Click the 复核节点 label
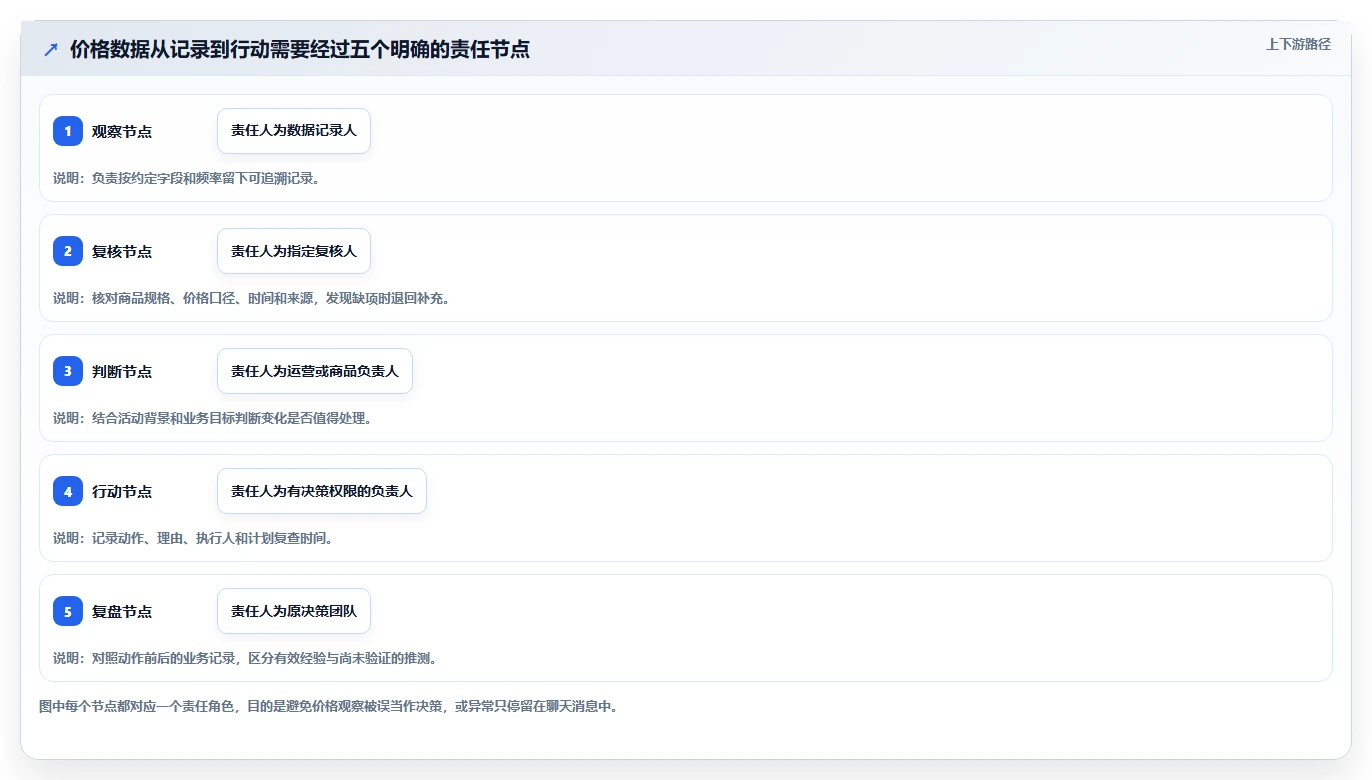The height and width of the screenshot is (780, 1372). (122, 251)
